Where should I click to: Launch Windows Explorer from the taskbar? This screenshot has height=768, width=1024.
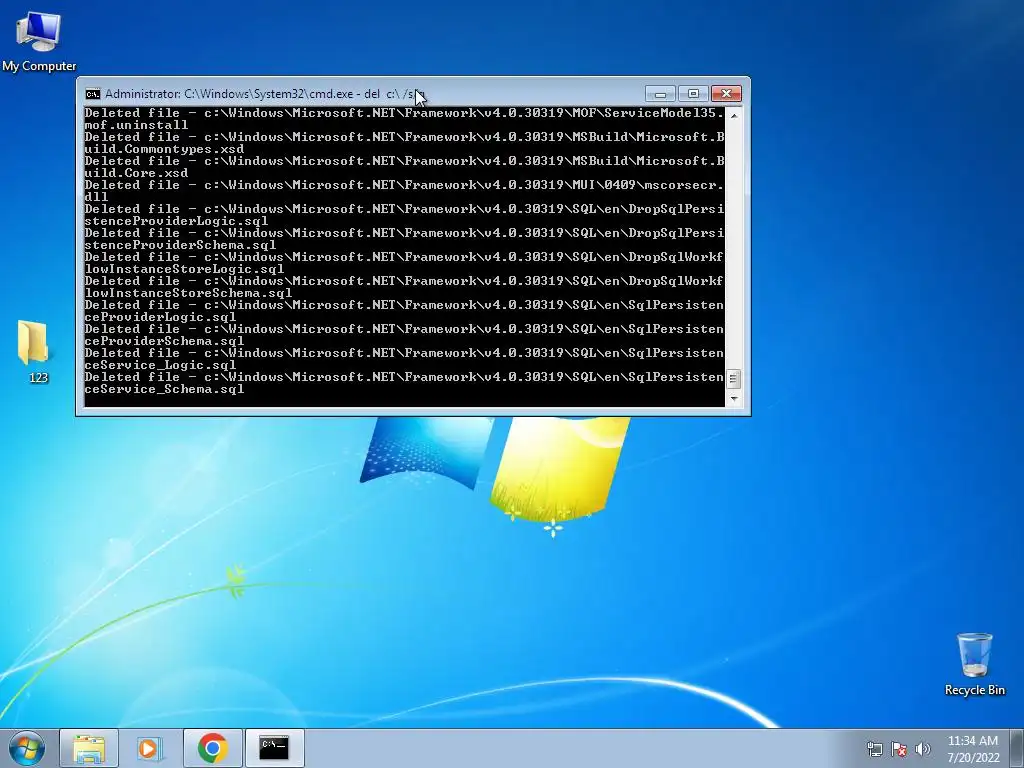pyautogui.click(x=89, y=748)
